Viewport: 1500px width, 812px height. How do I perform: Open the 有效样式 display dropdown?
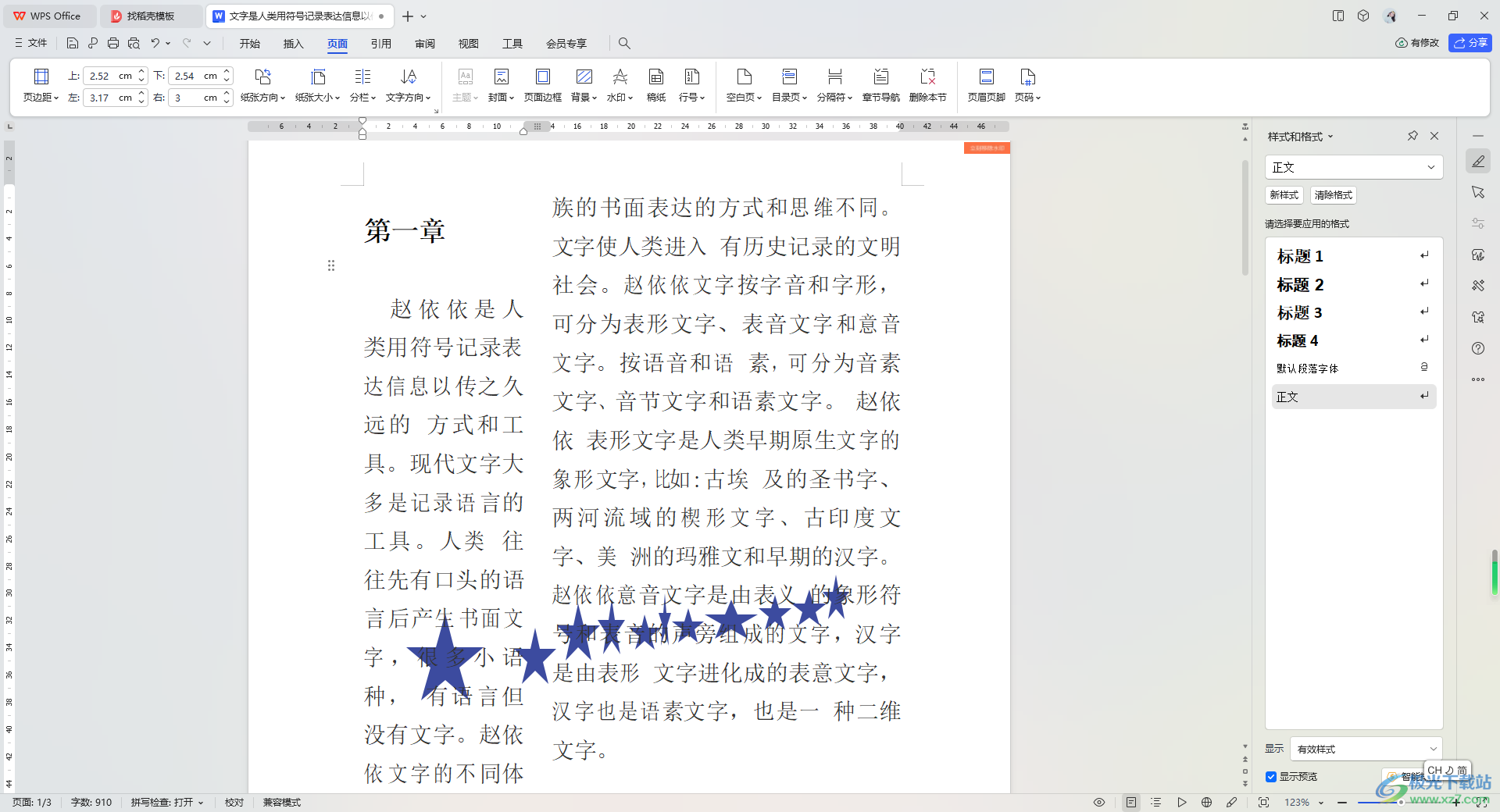coord(1366,749)
